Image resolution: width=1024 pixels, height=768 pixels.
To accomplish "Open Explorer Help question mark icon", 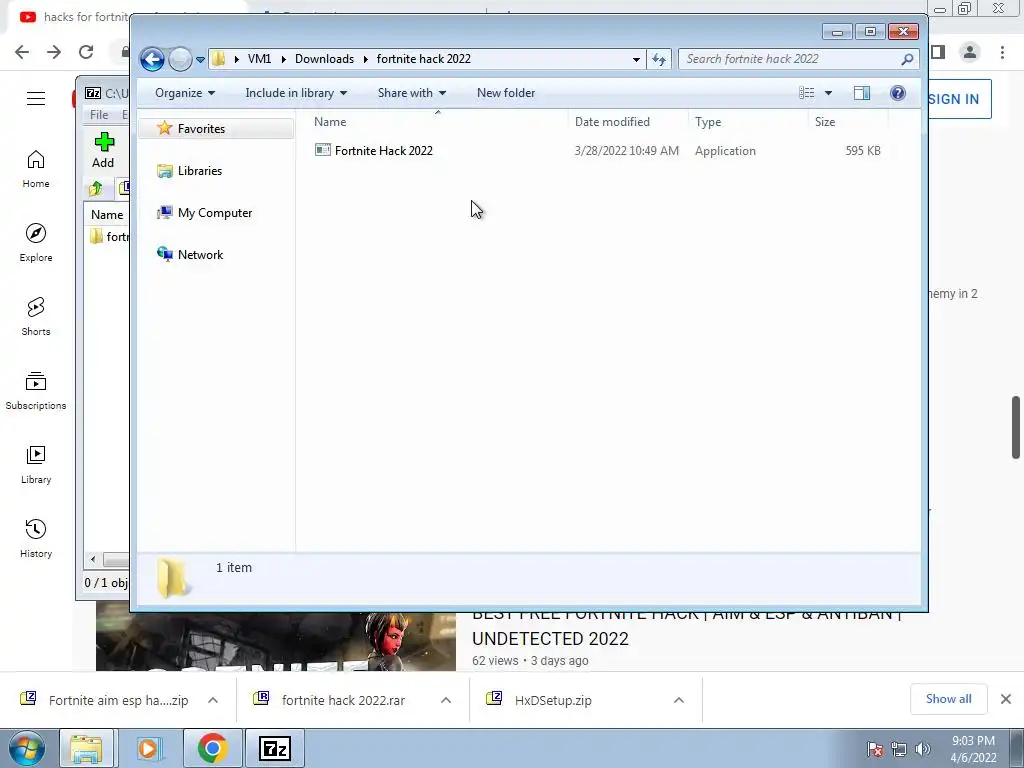I will click(898, 93).
